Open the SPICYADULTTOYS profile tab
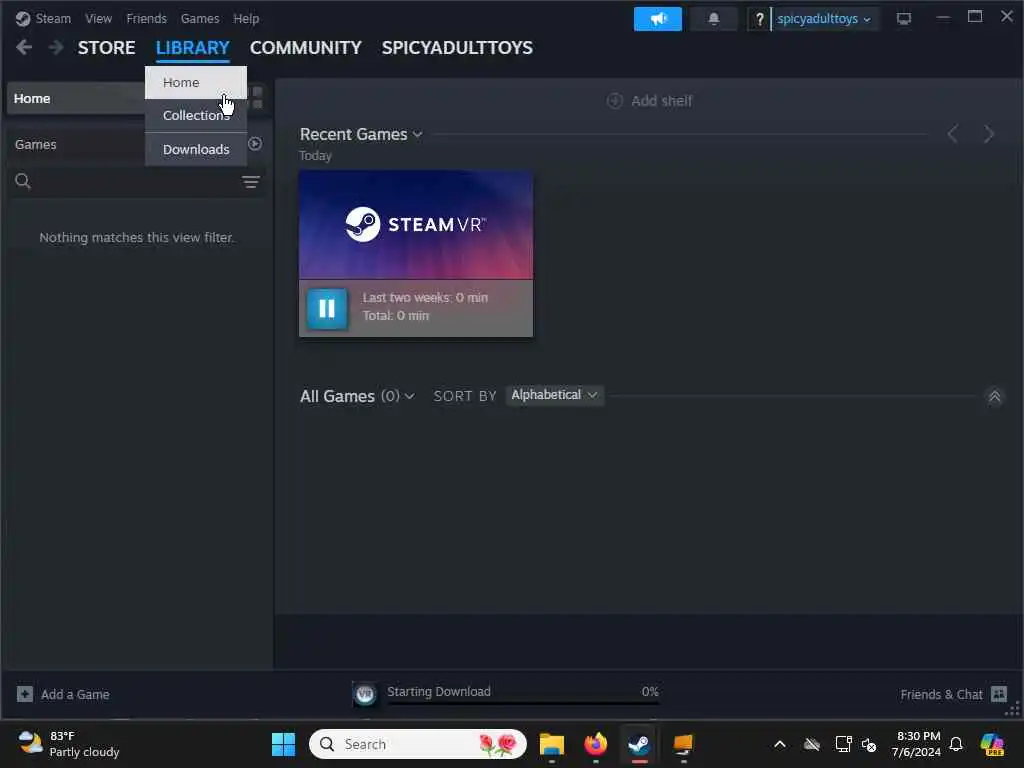This screenshot has width=1024, height=768. (457, 48)
